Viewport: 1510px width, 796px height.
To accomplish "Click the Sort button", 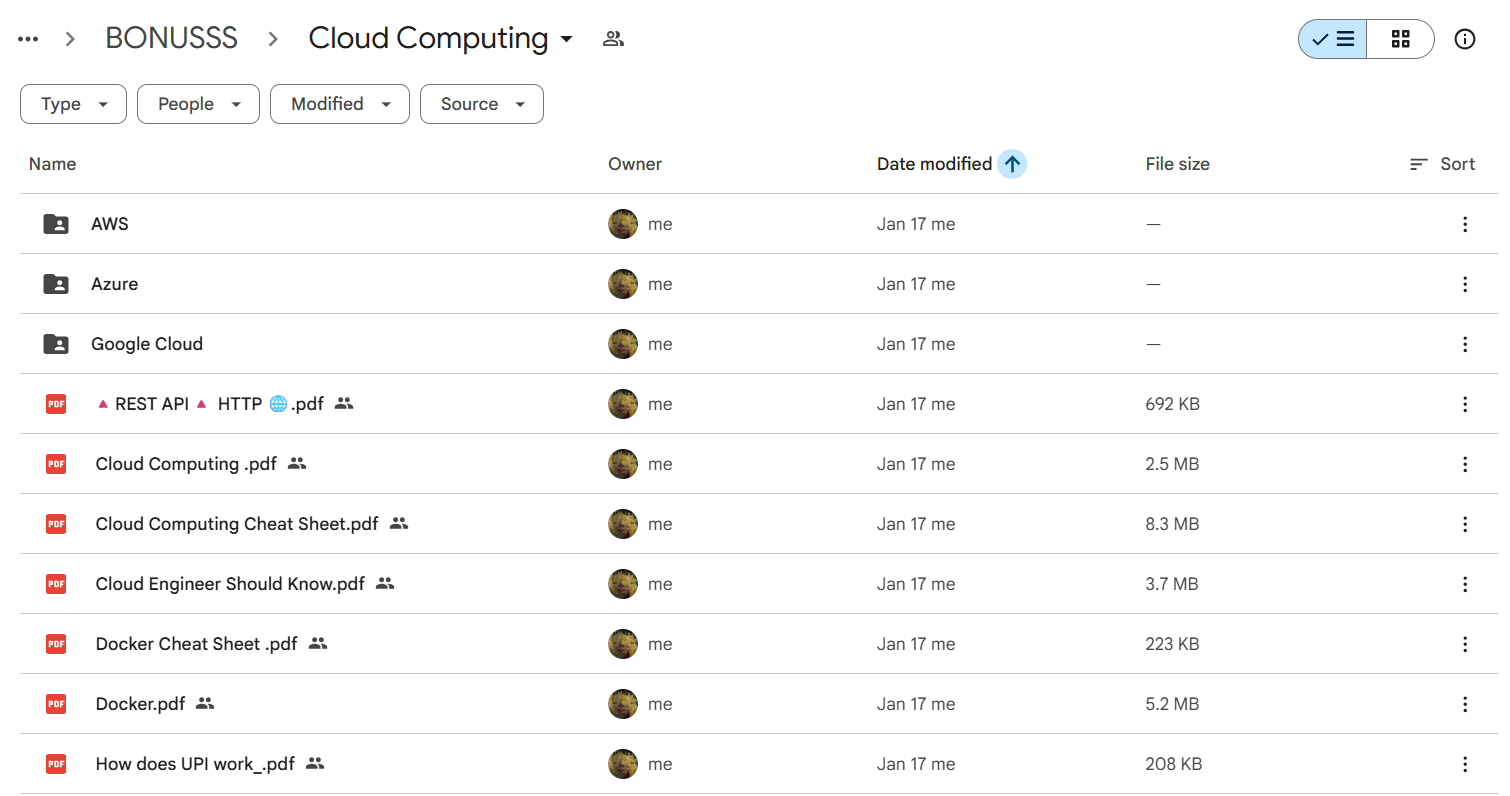I will coord(1443,164).
